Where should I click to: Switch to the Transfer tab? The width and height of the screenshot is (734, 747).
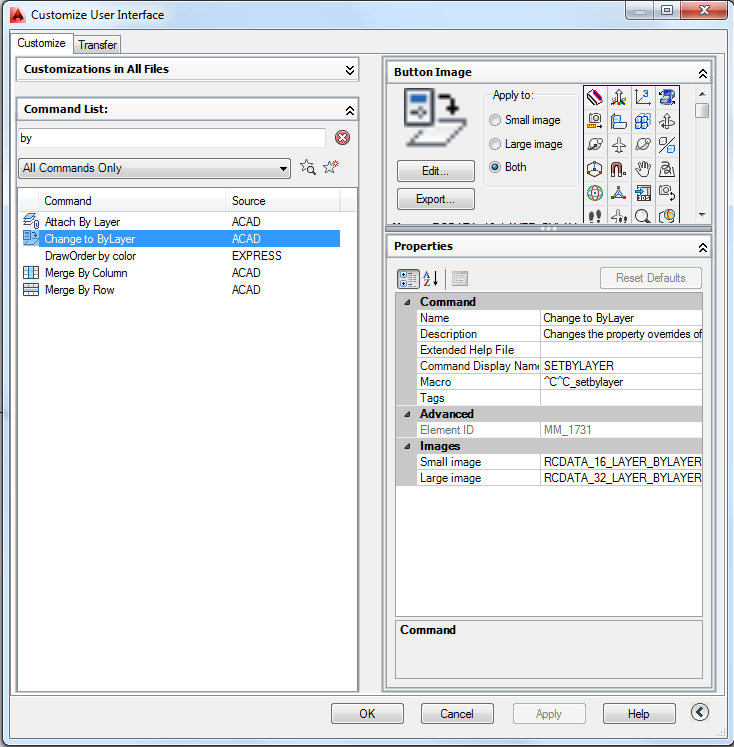[97, 45]
